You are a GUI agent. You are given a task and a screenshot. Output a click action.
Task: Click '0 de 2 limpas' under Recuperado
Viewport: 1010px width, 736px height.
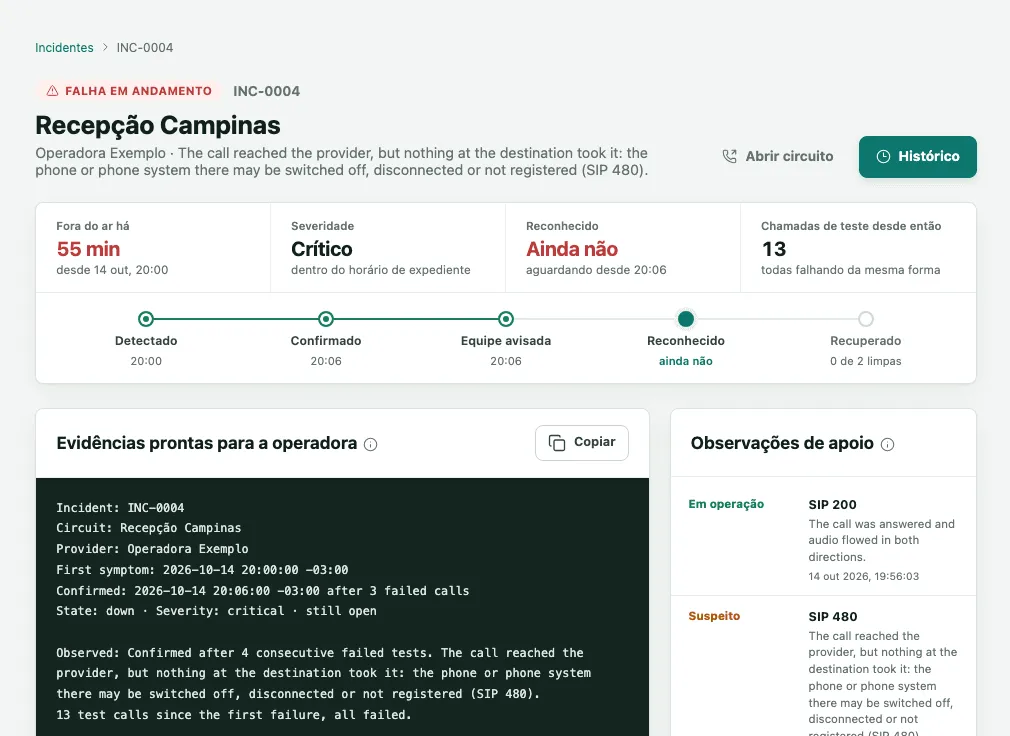866,361
